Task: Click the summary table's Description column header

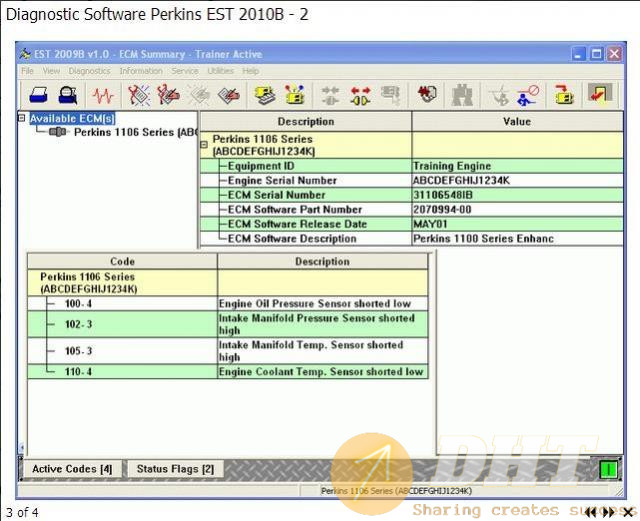Action: 306,122
